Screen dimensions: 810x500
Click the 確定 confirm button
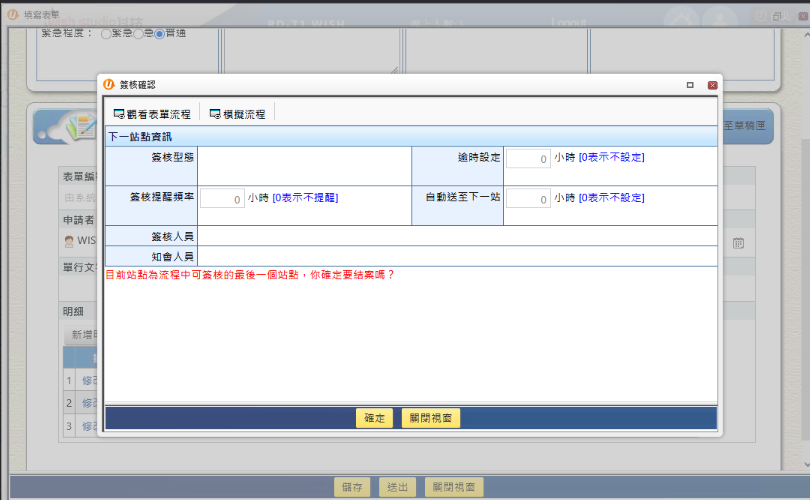(x=375, y=418)
